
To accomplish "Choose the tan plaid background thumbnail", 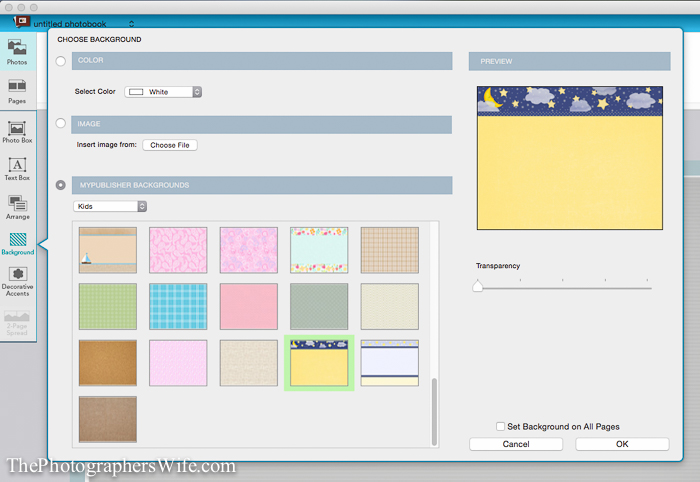I will 390,250.
